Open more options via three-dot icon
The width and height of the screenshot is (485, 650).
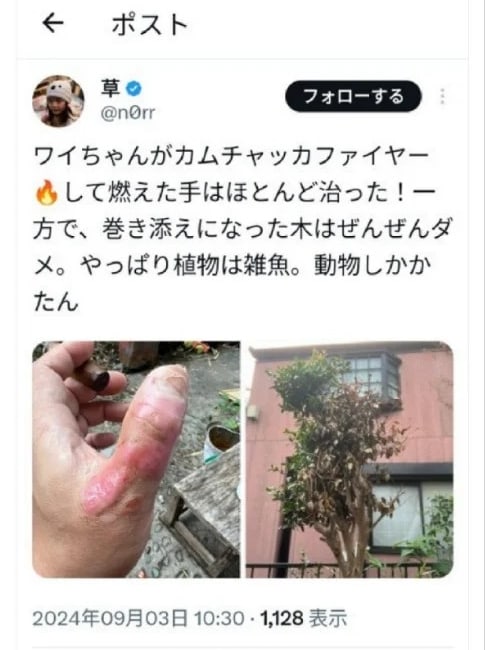[442, 97]
